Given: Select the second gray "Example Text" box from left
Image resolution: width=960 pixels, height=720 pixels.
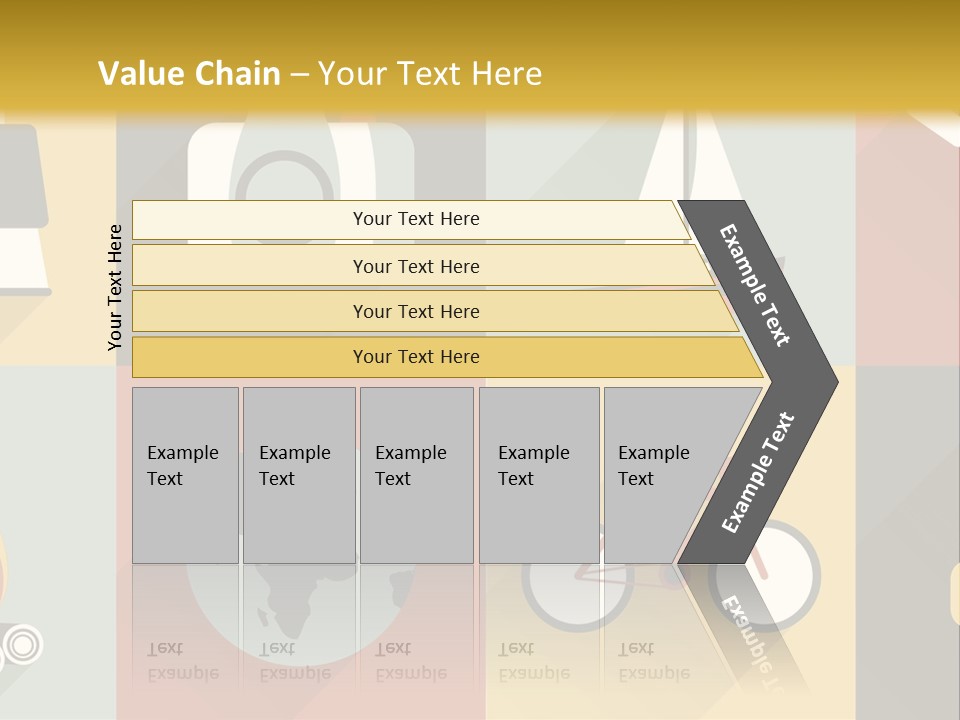Looking at the screenshot, I should tap(299, 475).
